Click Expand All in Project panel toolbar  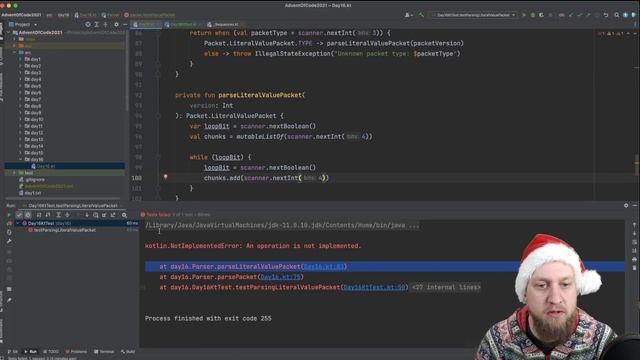(97, 24)
